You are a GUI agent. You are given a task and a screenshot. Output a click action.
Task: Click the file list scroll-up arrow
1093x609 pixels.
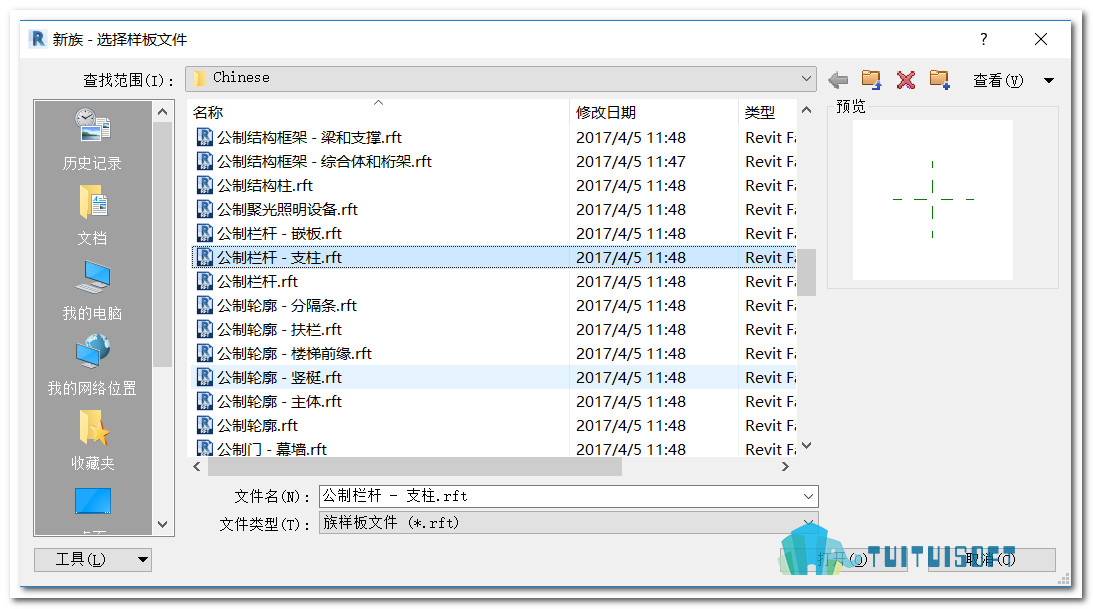pos(807,110)
